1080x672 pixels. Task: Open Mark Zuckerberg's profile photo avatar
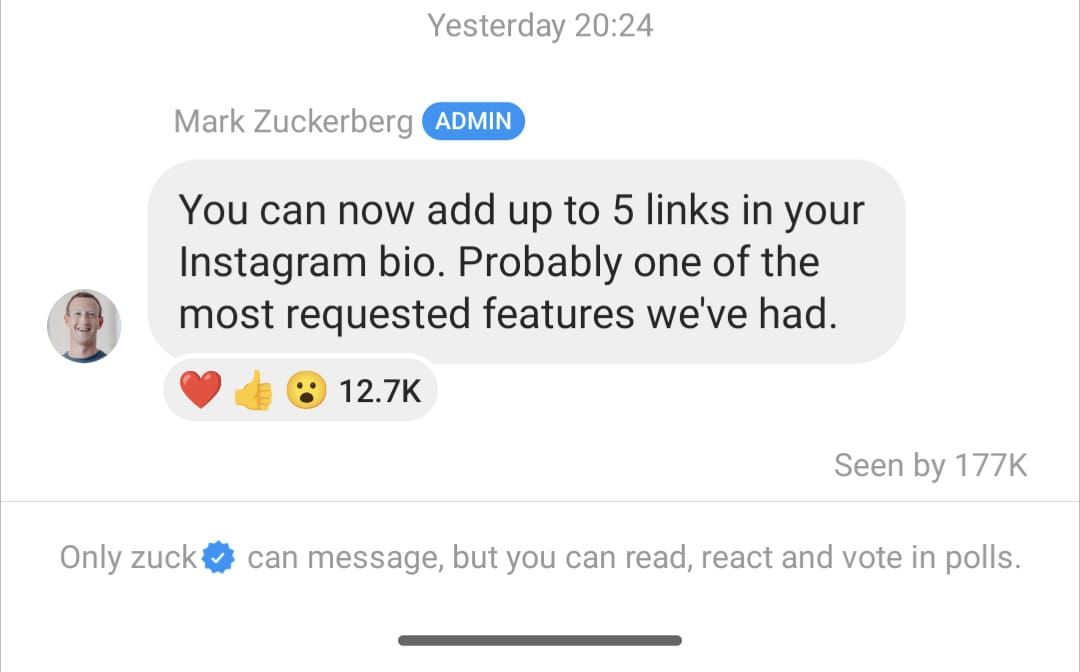(x=84, y=326)
